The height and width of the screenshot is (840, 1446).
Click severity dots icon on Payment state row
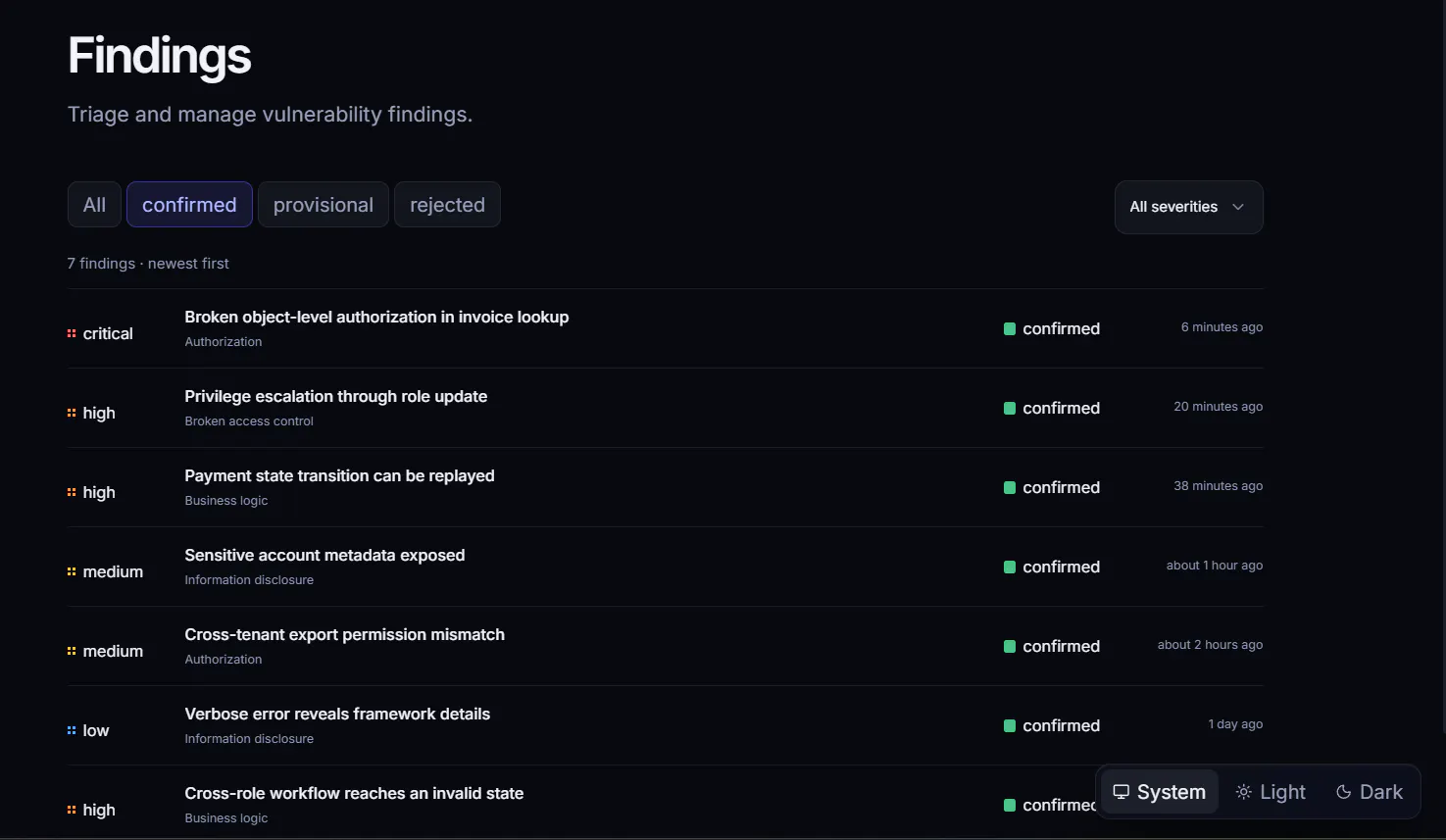point(72,492)
